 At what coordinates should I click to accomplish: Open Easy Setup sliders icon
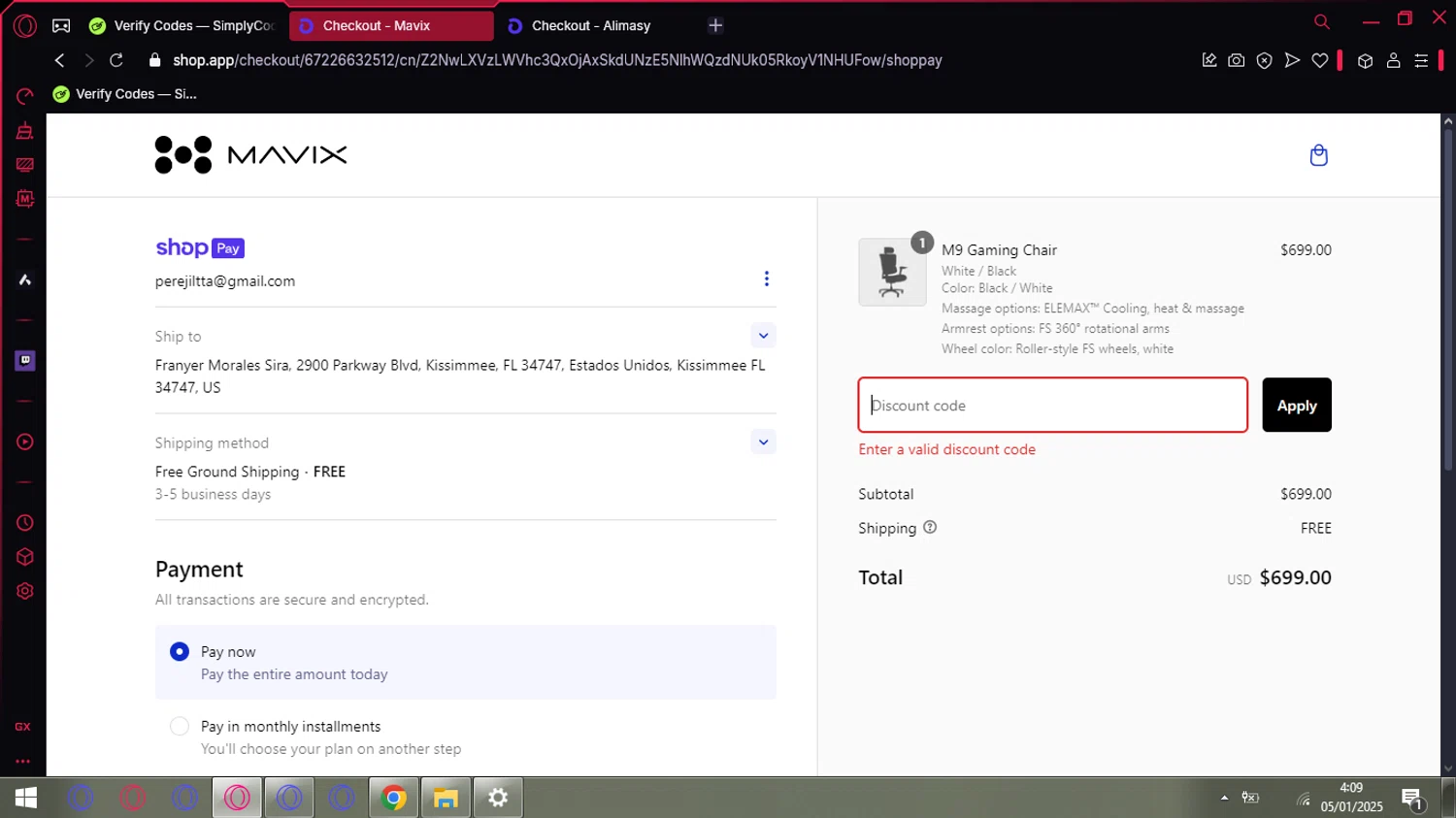1421,60
